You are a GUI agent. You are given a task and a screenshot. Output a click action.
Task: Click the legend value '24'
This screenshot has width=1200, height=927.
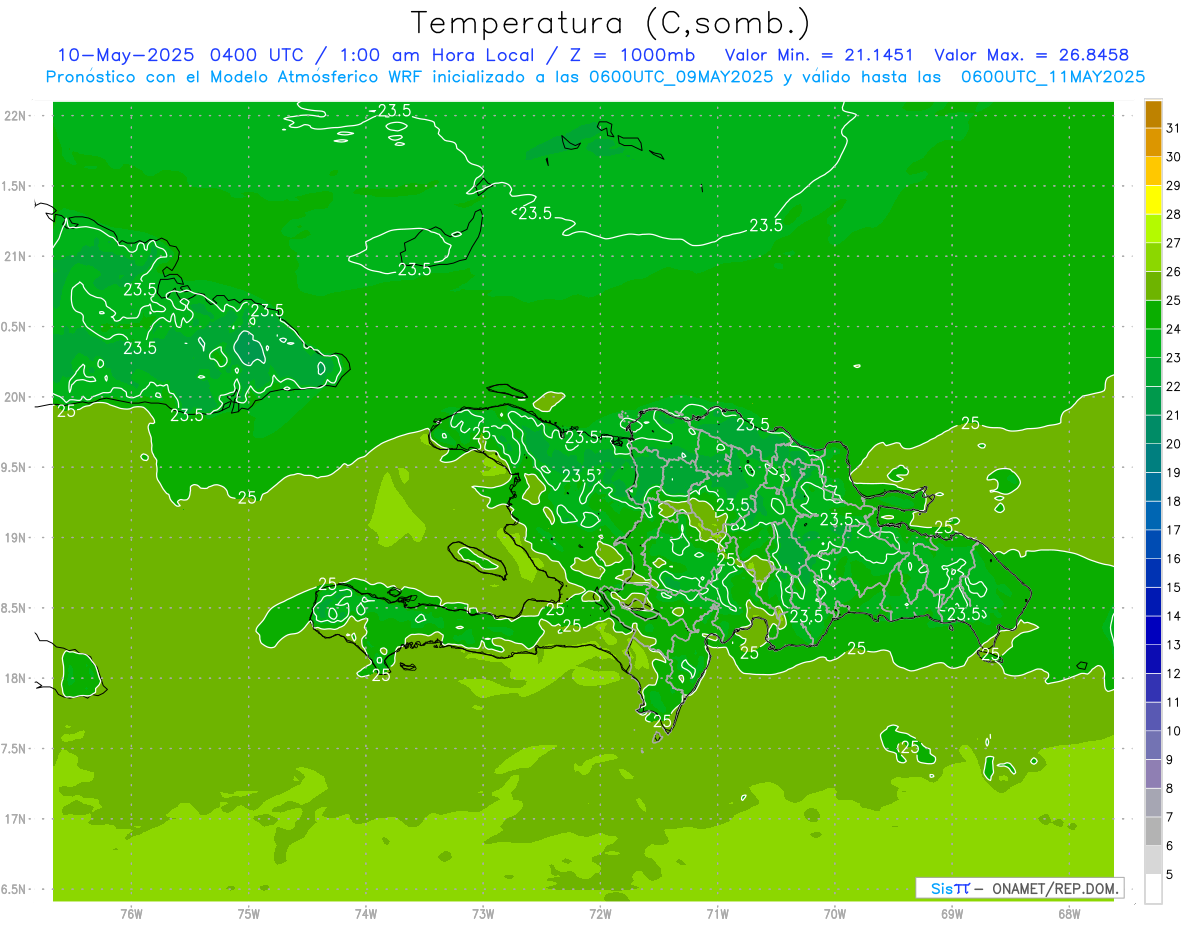[1174, 329]
